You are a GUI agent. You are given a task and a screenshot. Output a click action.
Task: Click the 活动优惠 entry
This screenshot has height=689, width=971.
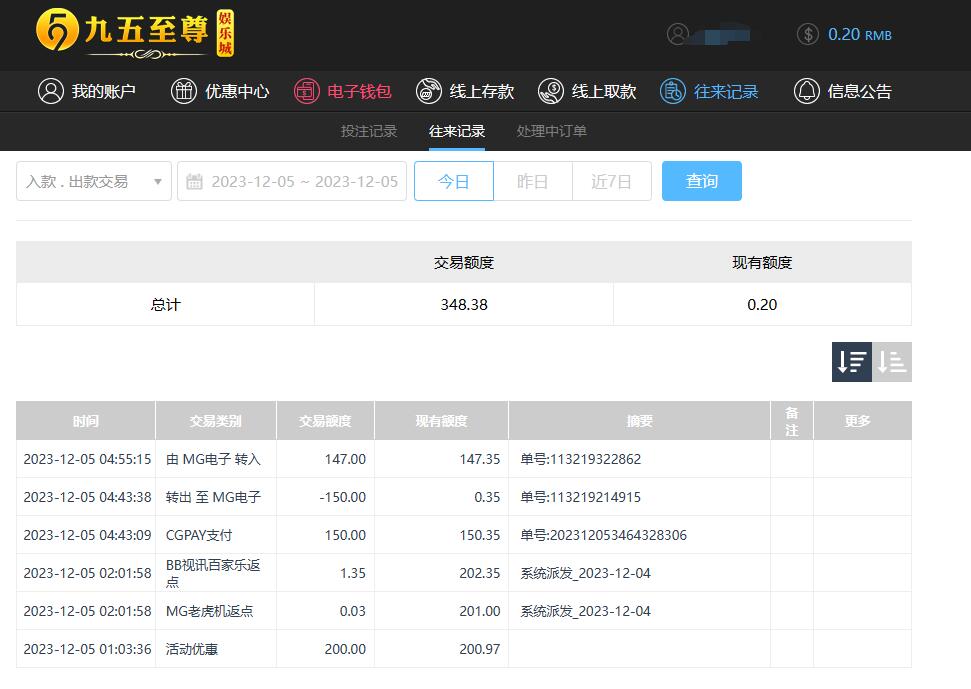[191, 649]
